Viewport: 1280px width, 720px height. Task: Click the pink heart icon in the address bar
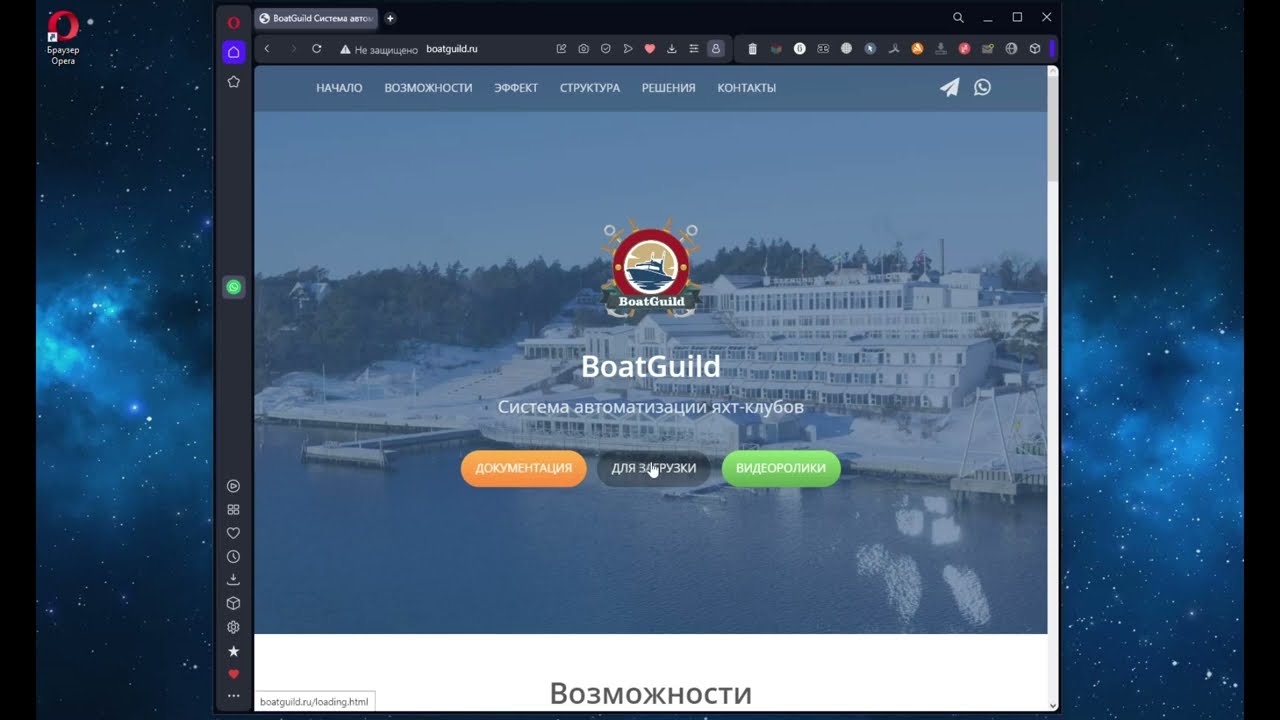tap(650, 48)
